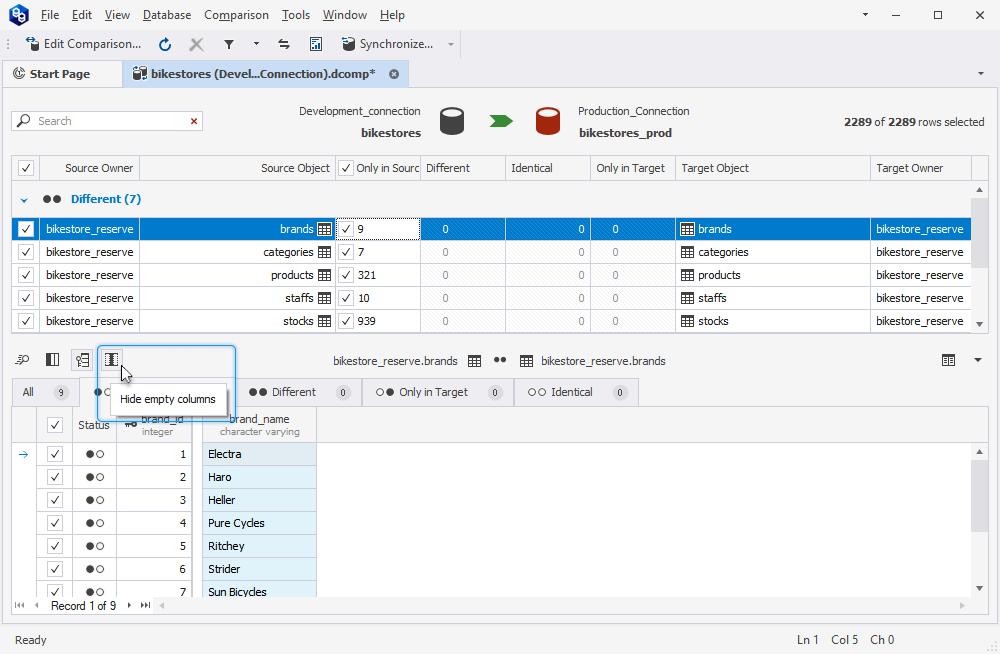Uncheck the Electra record checkbox
The image size is (1000, 654).
(x=55, y=454)
